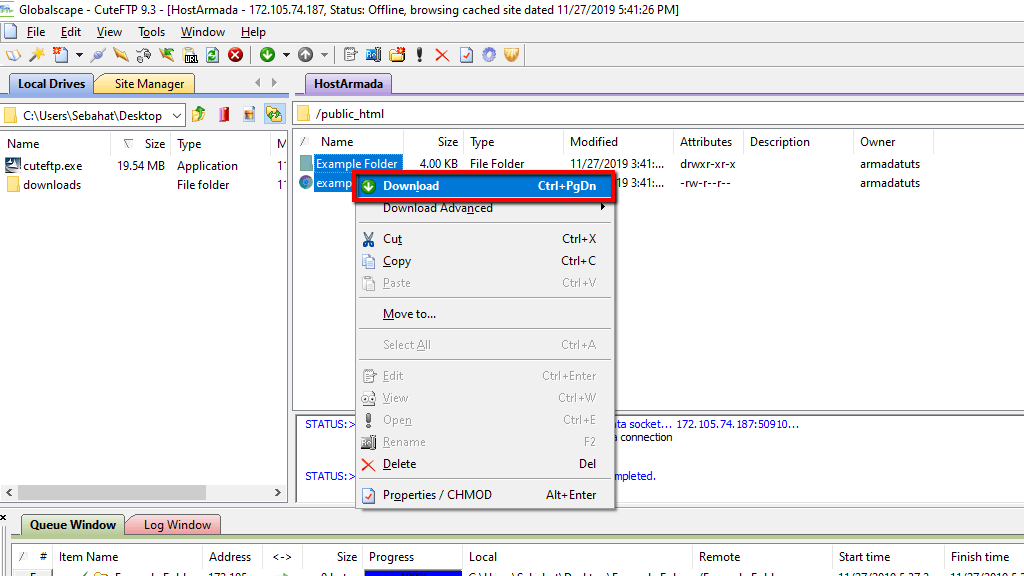Open the Tools menu

click(x=152, y=32)
